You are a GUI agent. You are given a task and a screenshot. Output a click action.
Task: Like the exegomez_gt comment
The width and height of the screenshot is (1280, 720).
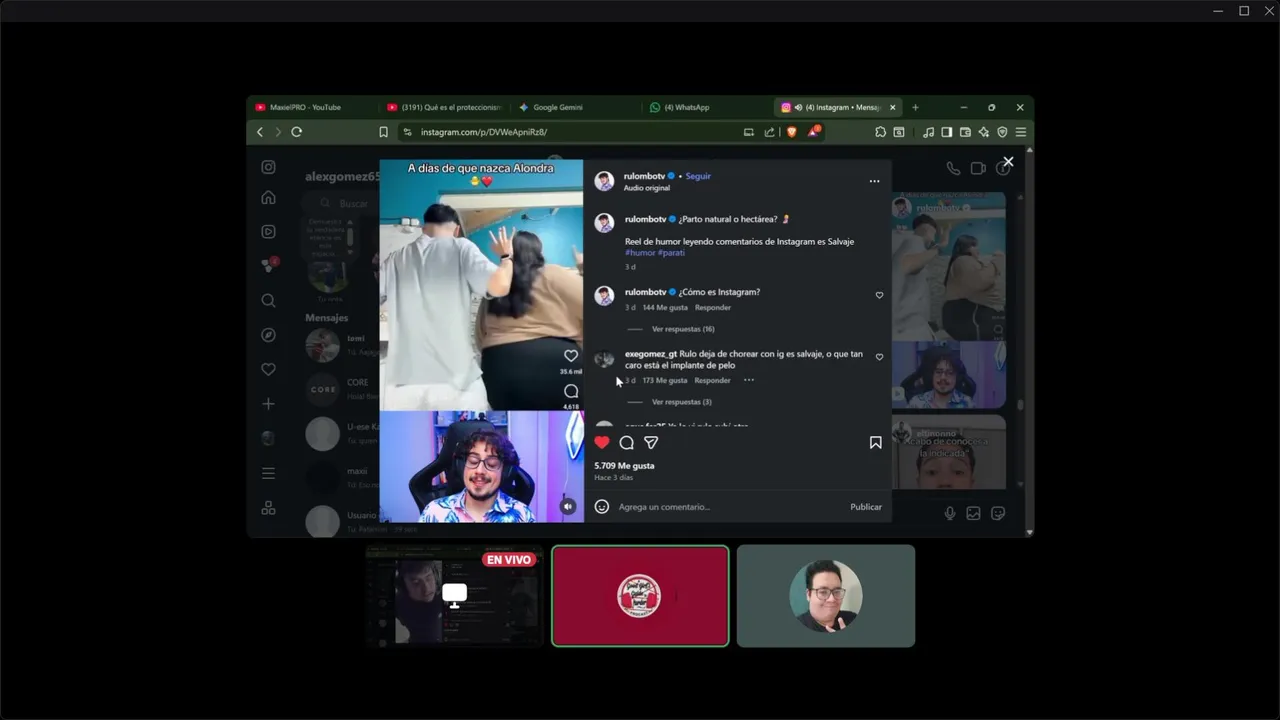tap(879, 357)
